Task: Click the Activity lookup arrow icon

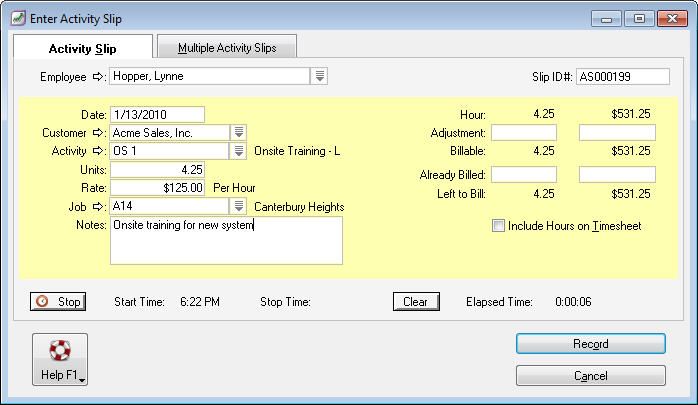Action: pos(97,151)
